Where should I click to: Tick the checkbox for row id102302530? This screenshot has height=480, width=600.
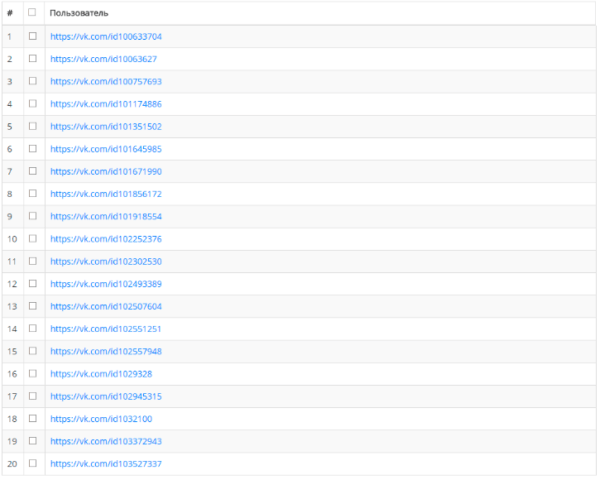(x=33, y=261)
